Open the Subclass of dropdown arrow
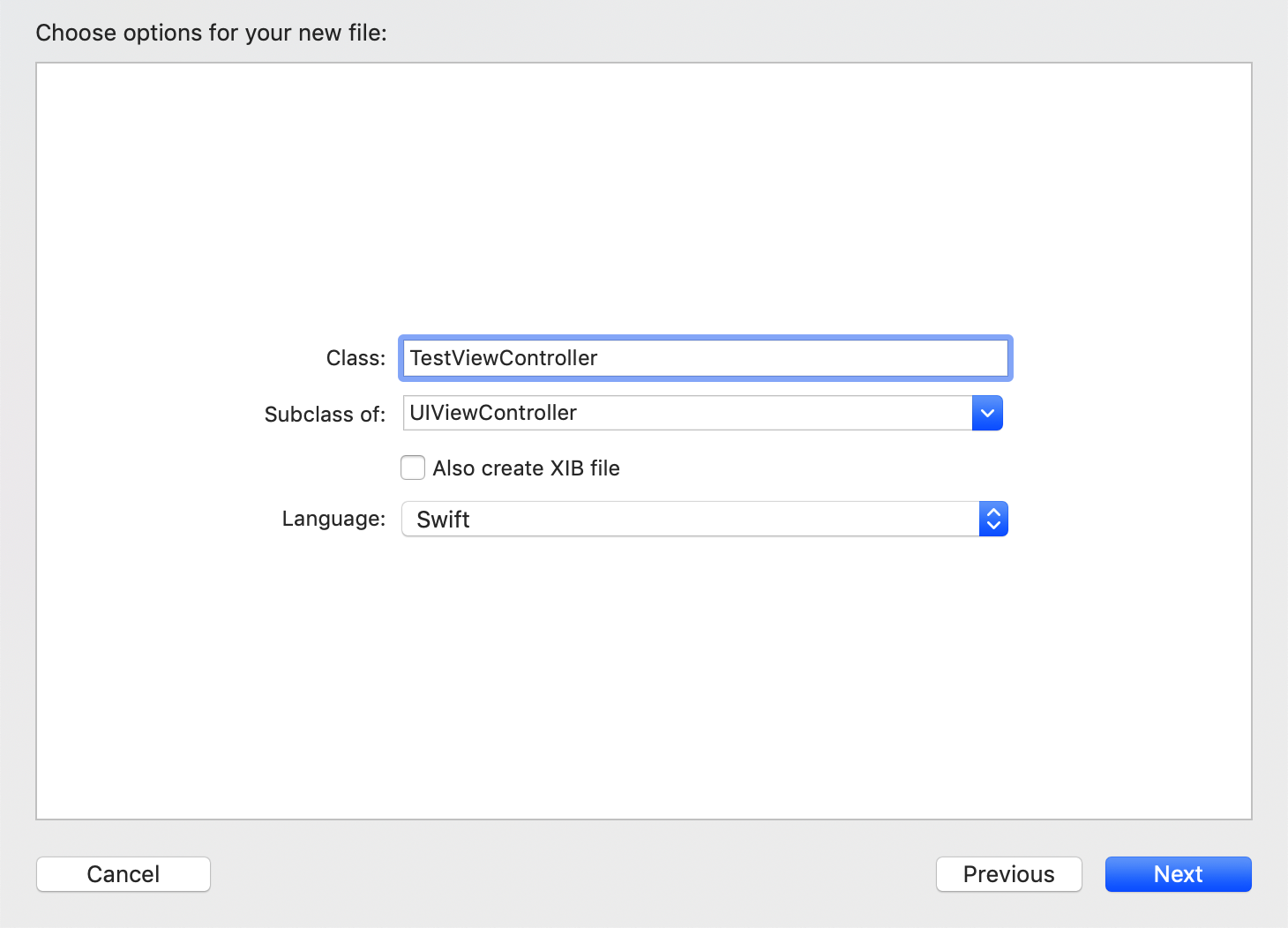Viewport: 1288px width, 928px height. pos(987,413)
